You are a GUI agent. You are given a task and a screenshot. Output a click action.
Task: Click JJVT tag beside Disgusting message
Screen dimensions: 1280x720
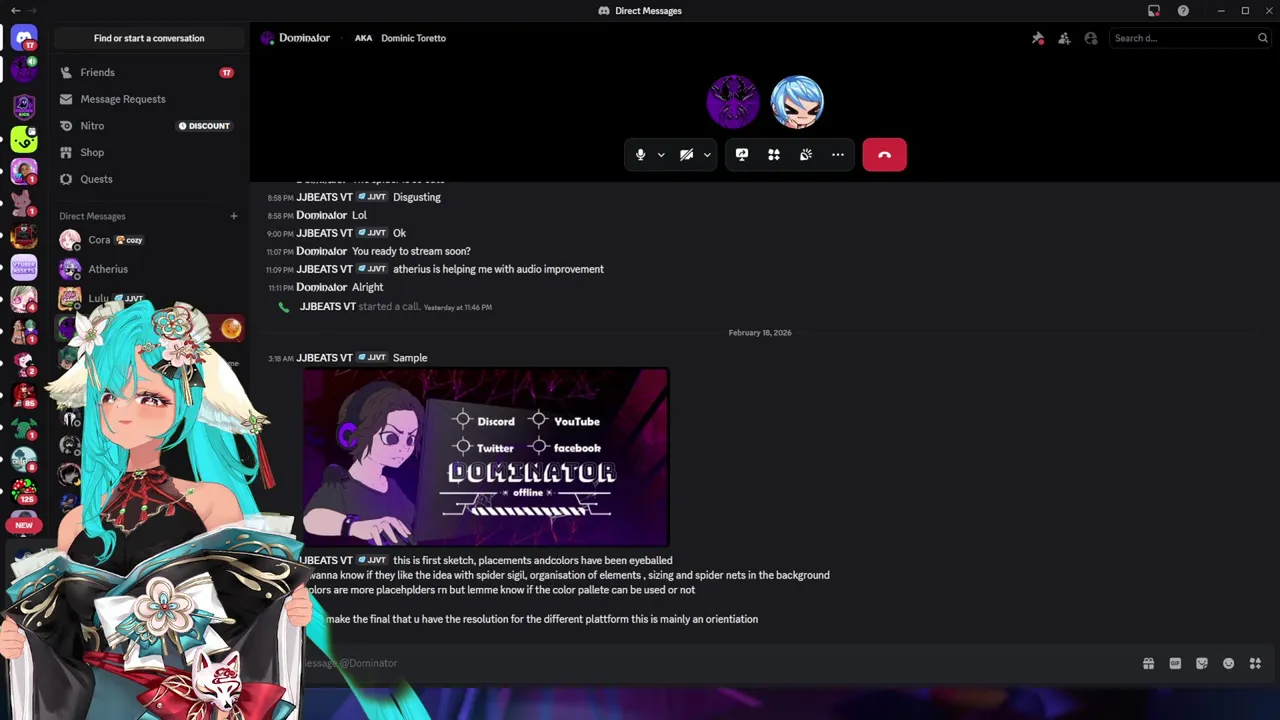[373, 197]
